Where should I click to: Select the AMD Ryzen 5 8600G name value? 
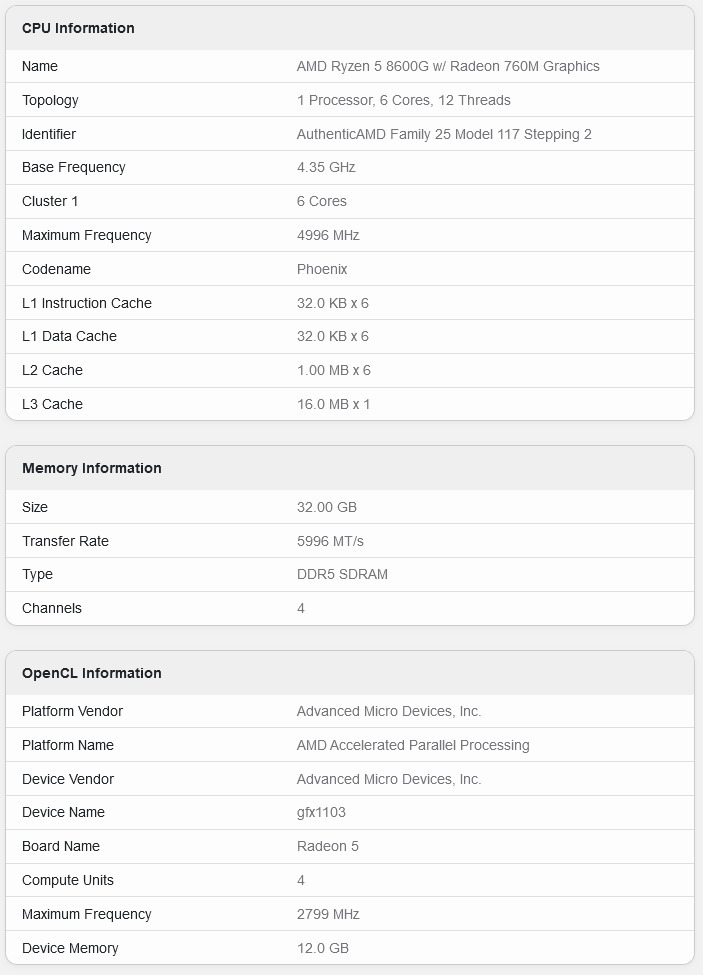coord(448,67)
